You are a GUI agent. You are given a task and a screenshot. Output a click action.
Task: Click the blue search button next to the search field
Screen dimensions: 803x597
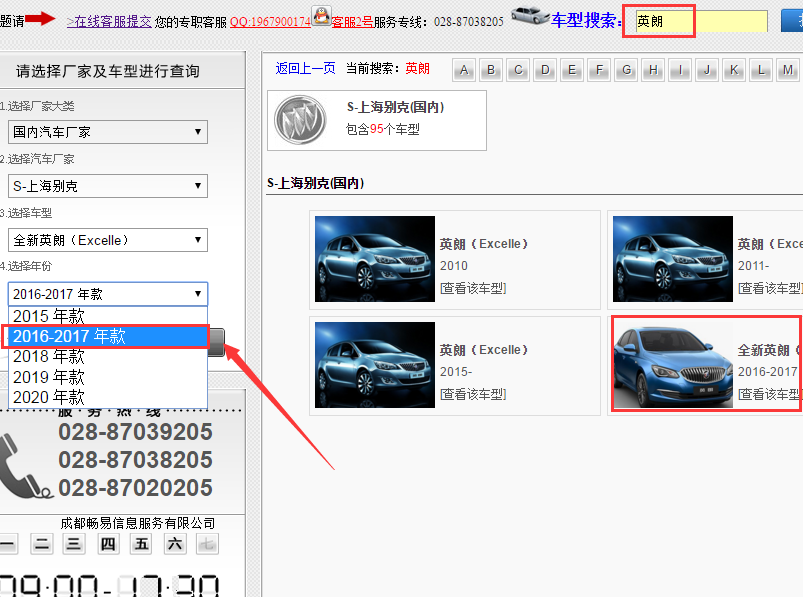point(792,21)
